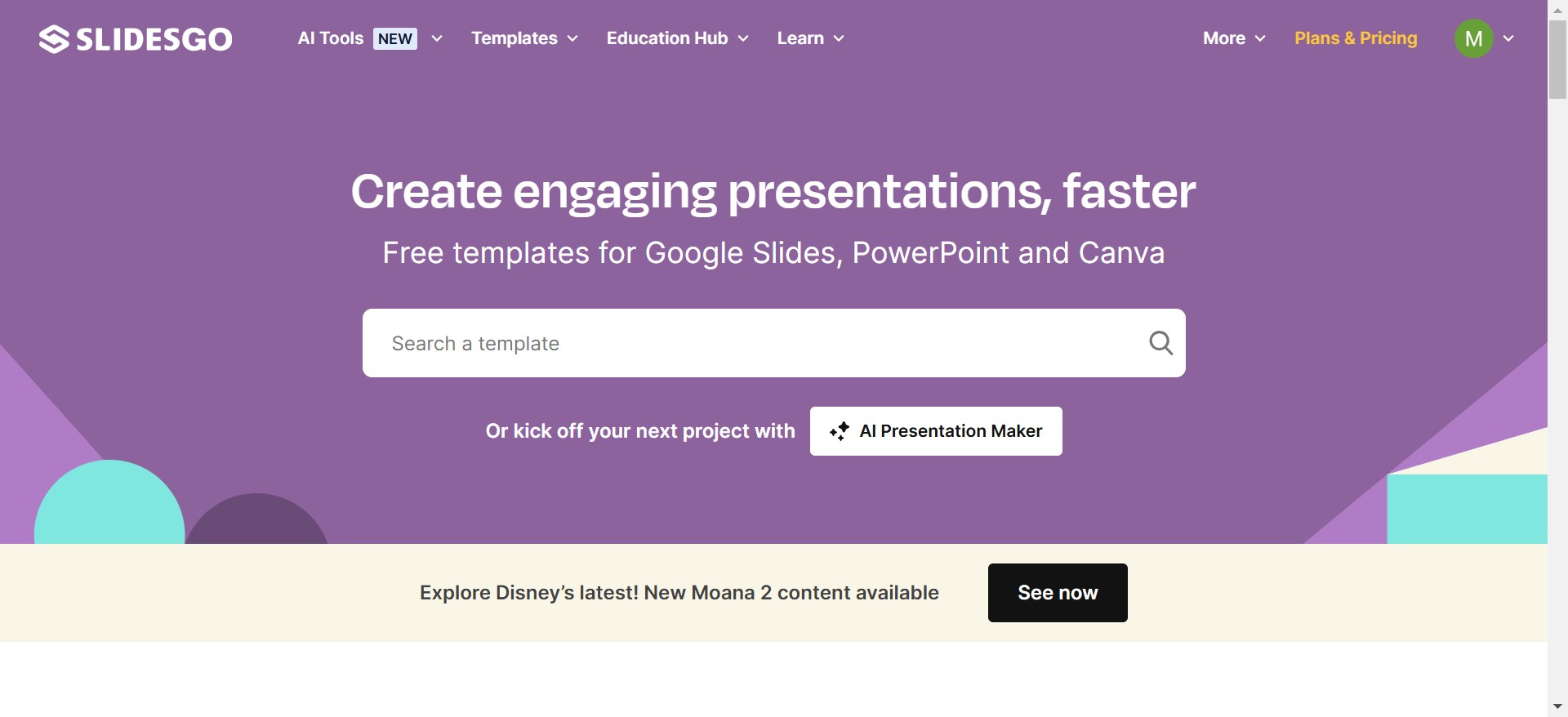Expand the Templates dropdown chevron
The image size is (1568, 717).
tap(572, 38)
